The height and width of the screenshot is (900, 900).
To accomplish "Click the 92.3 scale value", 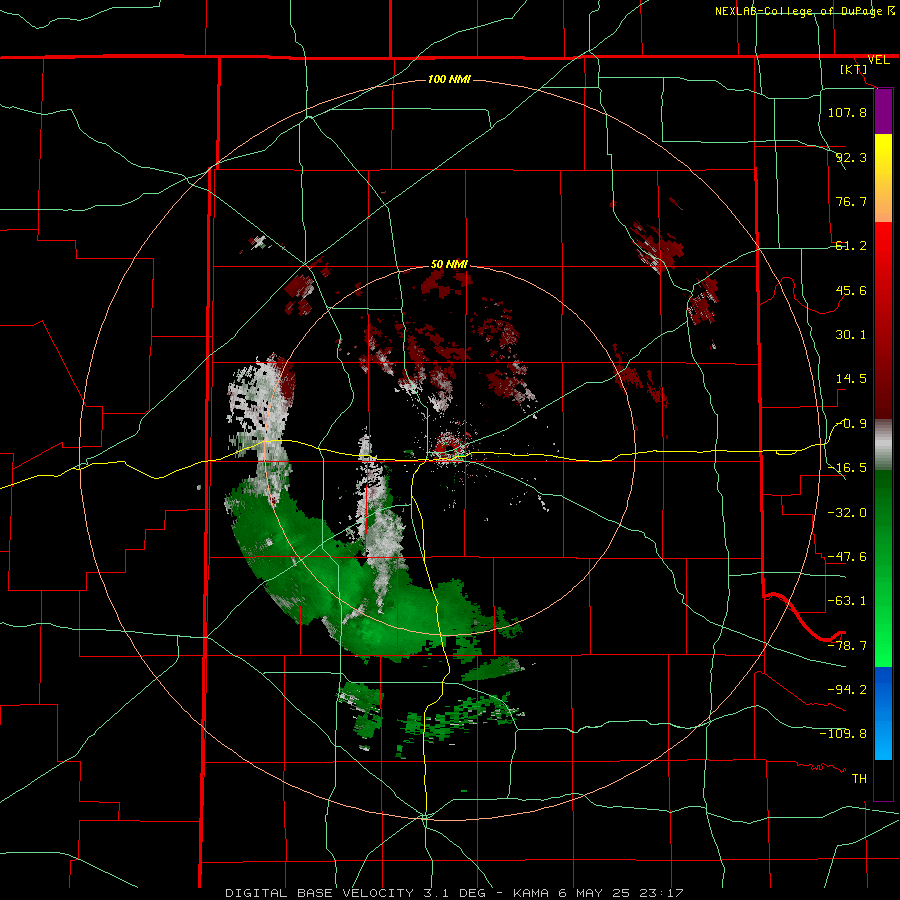I will 851,157.
